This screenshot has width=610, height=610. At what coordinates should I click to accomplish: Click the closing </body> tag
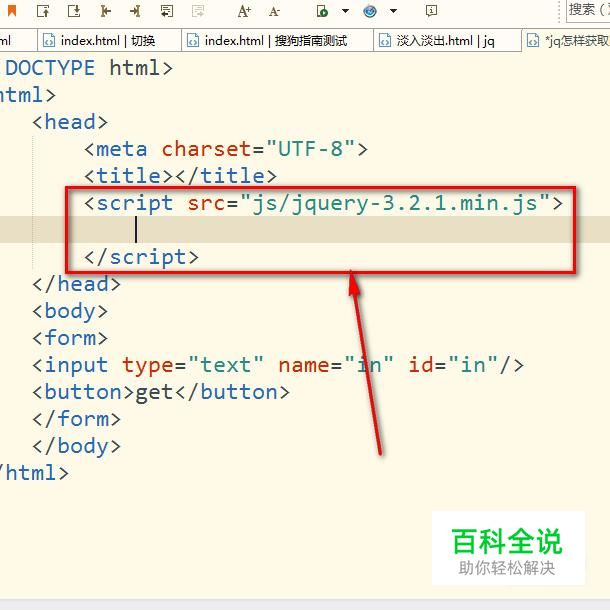(77, 446)
